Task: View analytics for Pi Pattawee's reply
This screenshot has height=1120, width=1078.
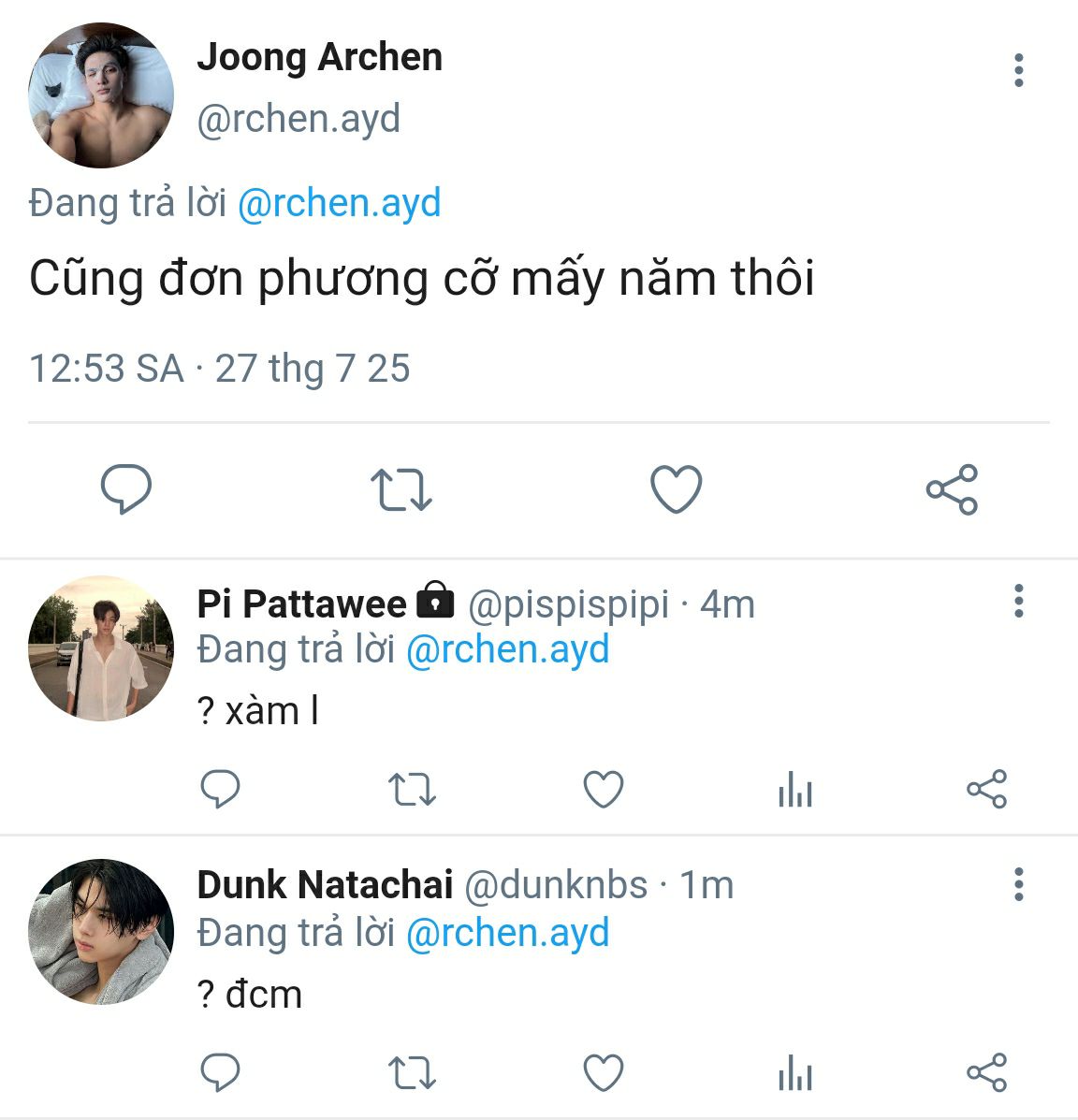Action: (x=794, y=791)
